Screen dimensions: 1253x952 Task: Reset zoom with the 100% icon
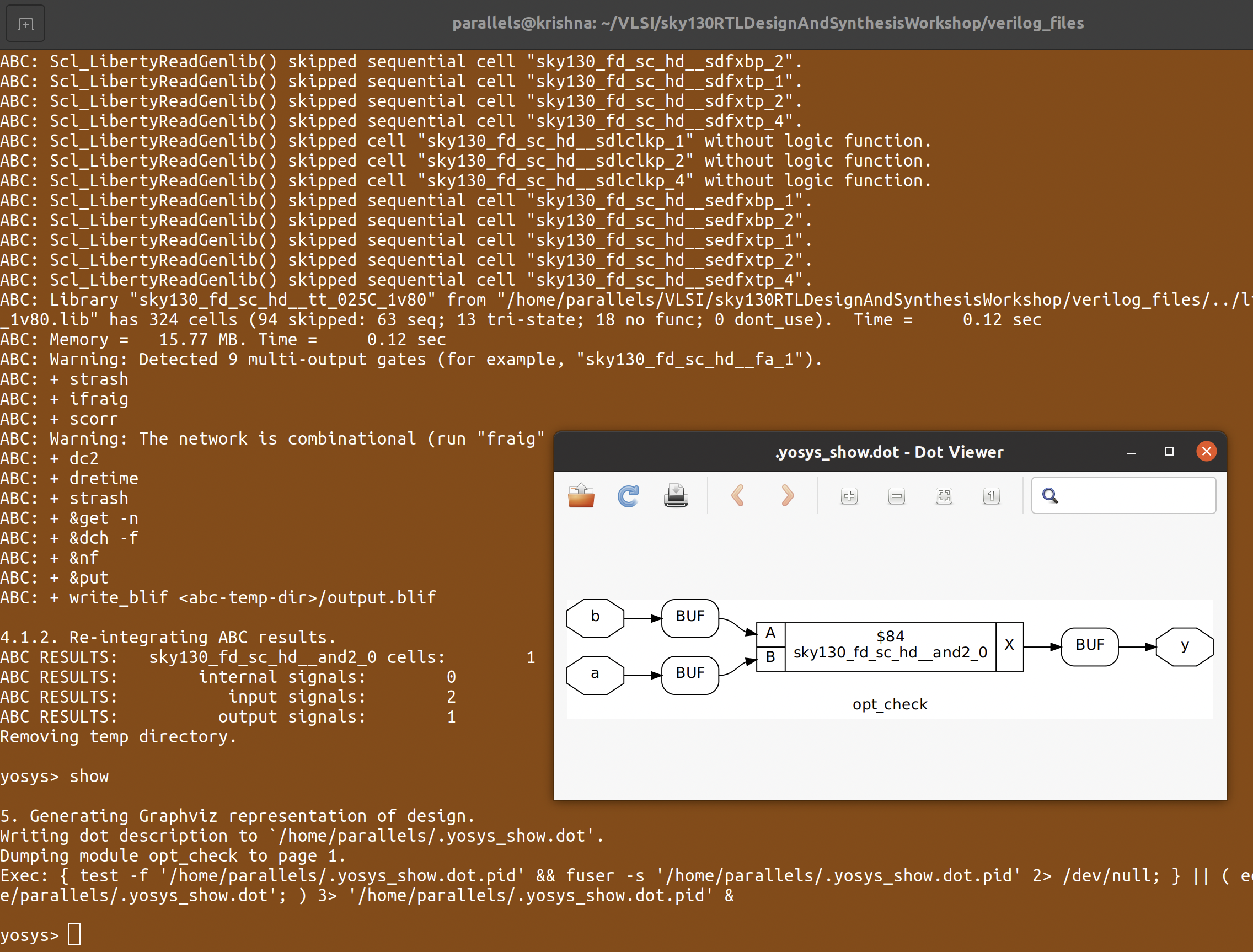coord(991,496)
